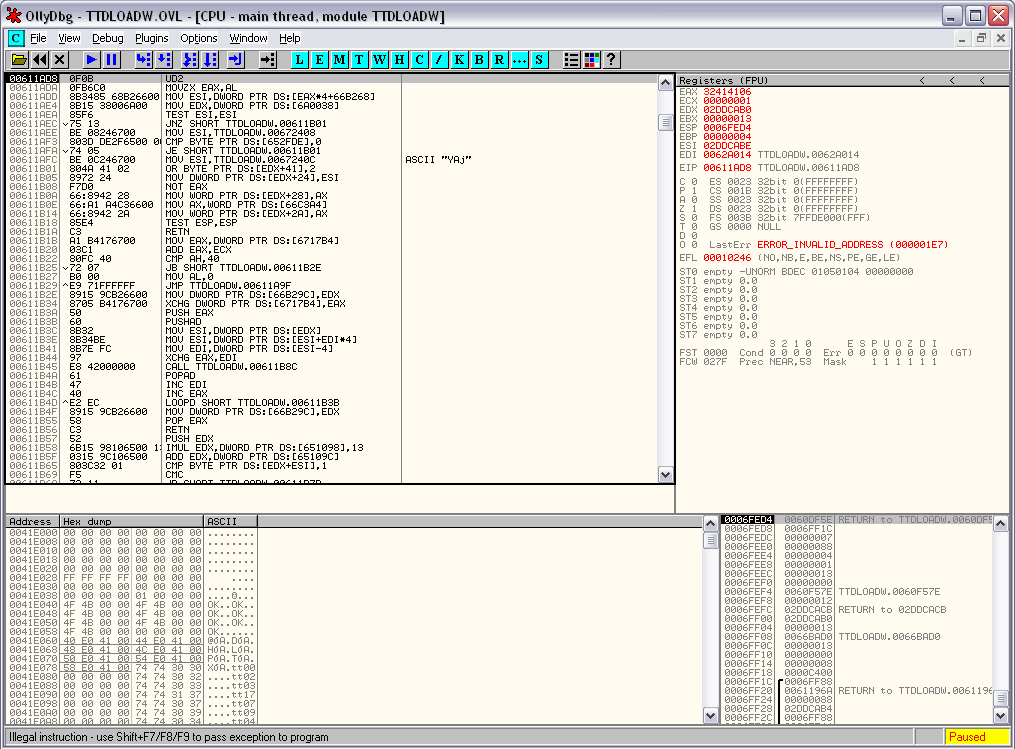
Task: Click the Address column header in dump pane
Action: click(32, 521)
